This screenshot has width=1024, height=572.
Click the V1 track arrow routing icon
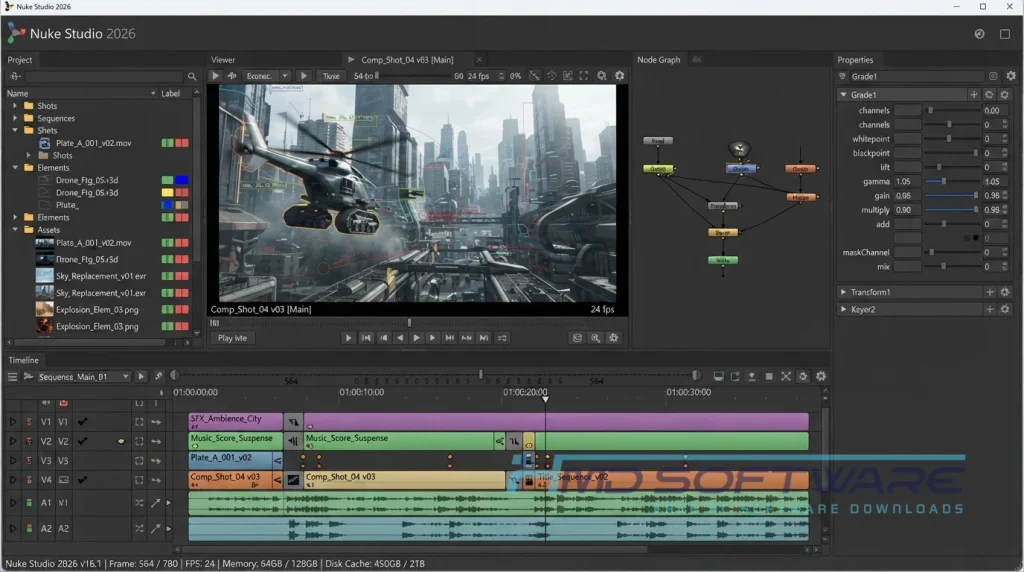point(156,422)
